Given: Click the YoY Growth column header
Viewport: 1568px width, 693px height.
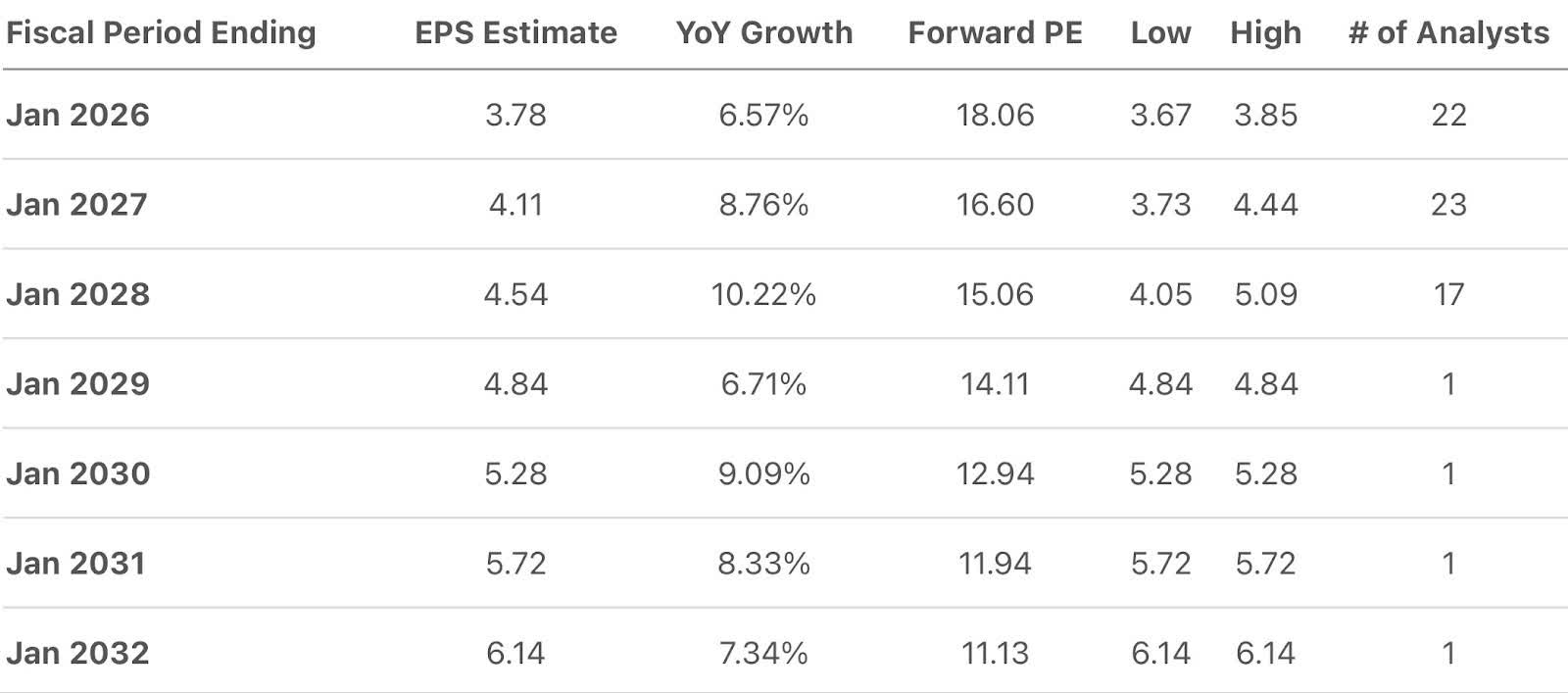Looking at the screenshot, I should (x=763, y=33).
